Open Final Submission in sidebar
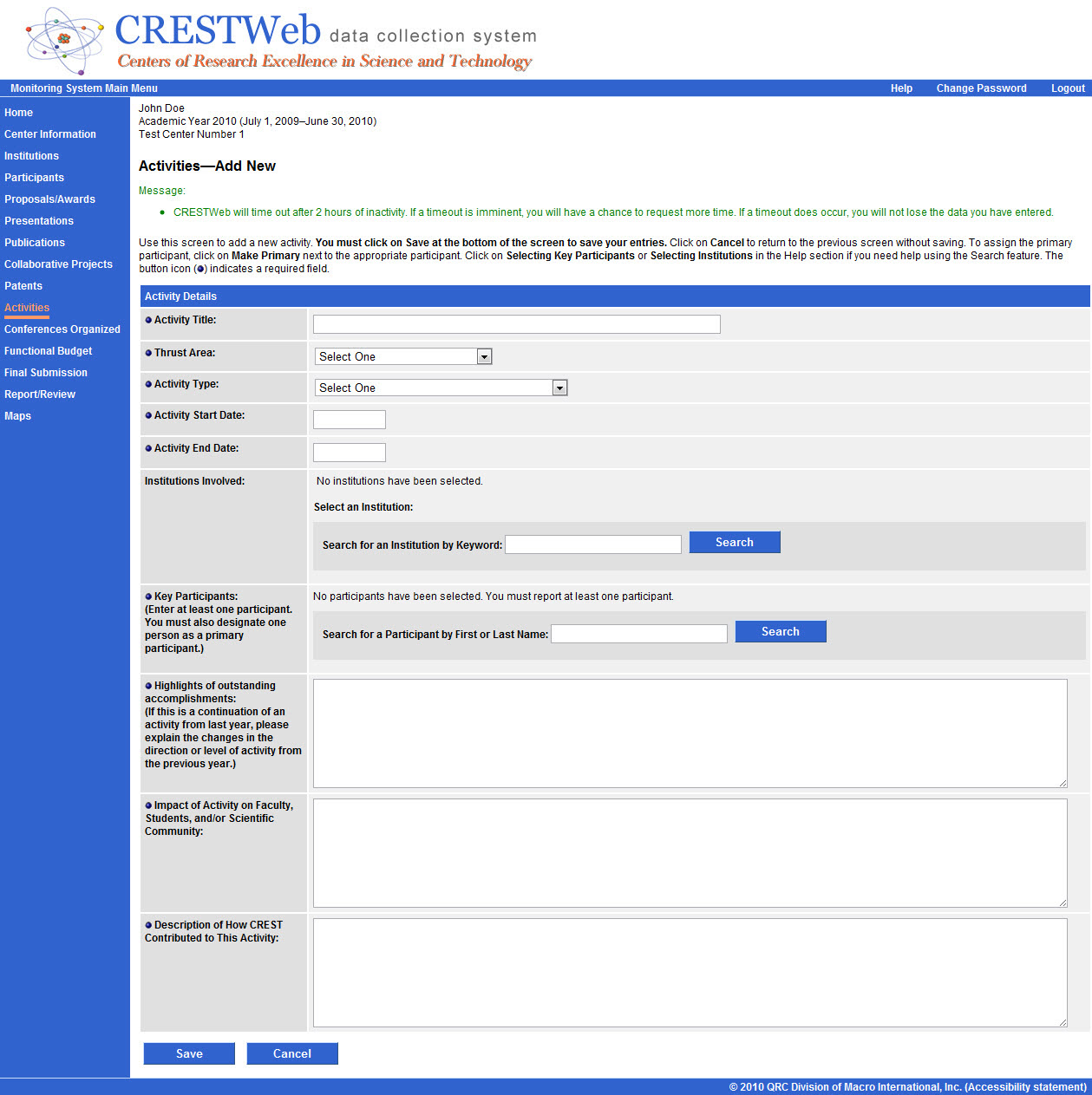1092x1095 pixels. point(46,373)
